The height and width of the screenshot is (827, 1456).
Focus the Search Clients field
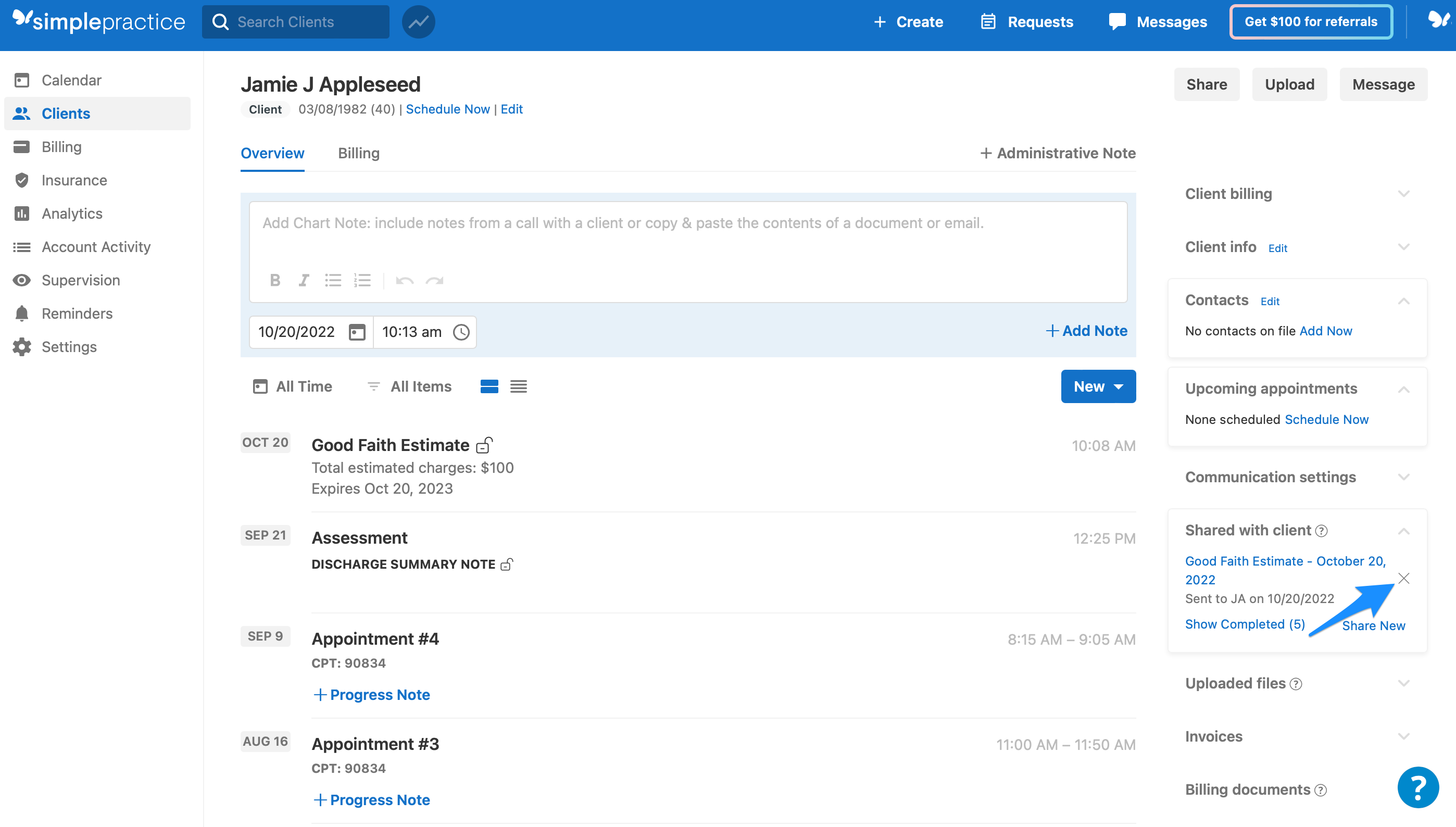point(296,22)
